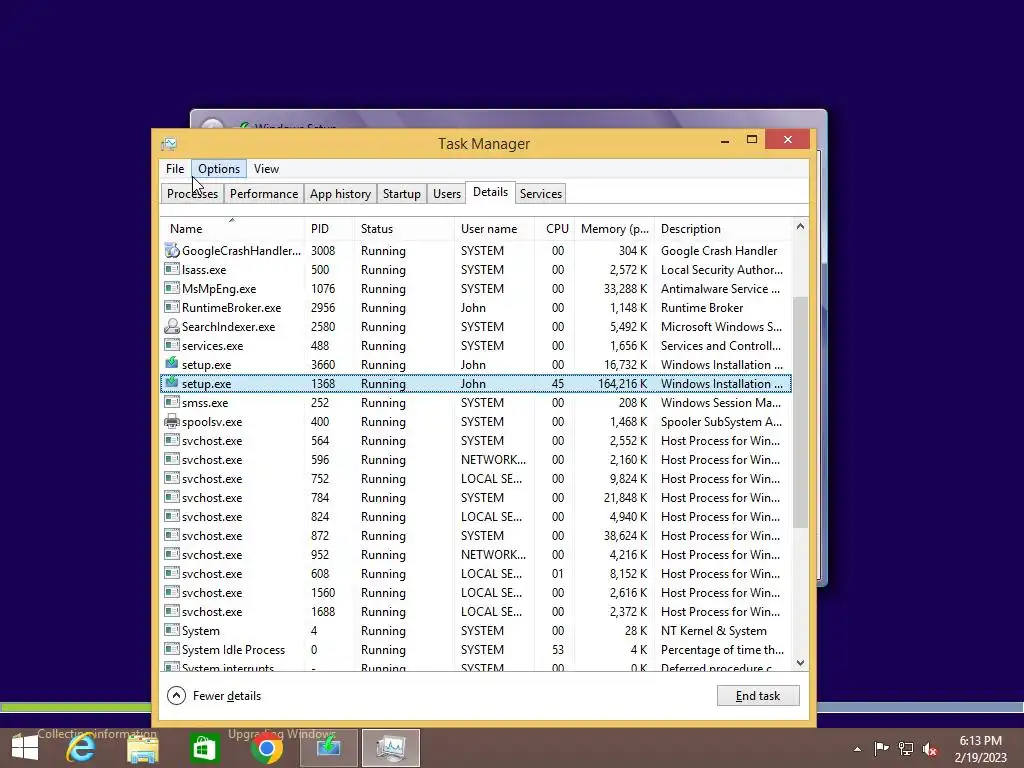
Task: Click the Task Manager taskbar icon
Action: coord(391,748)
